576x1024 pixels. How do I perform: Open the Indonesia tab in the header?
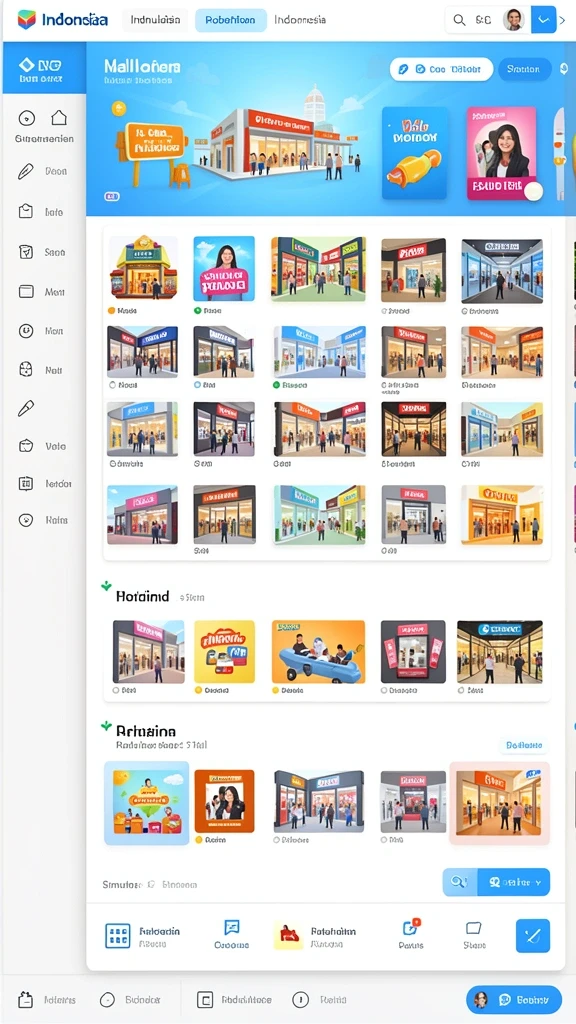click(300, 20)
